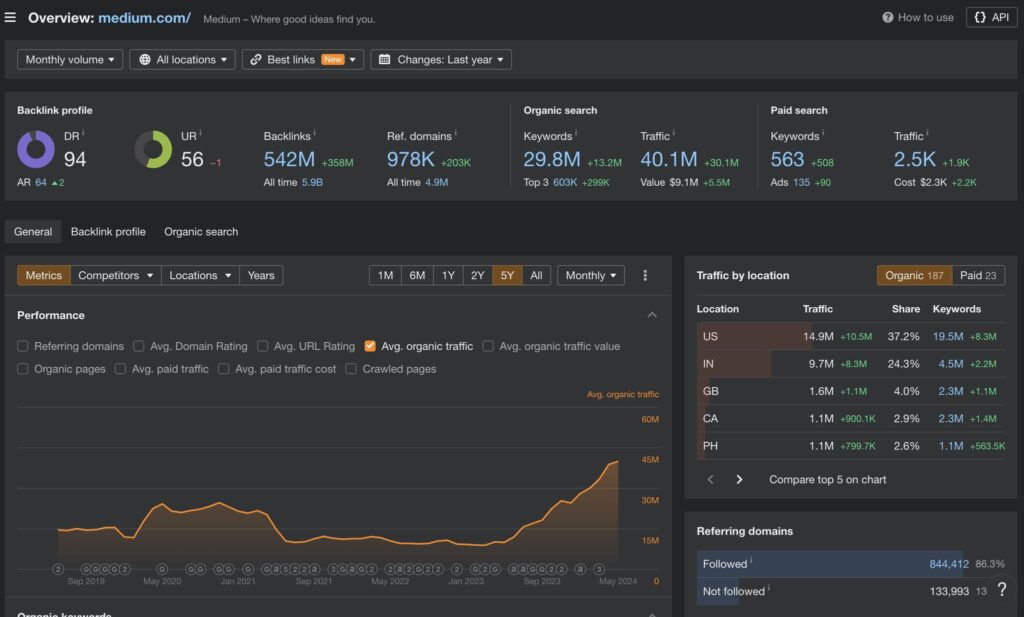Open the hamburger menu icon

point(10,17)
